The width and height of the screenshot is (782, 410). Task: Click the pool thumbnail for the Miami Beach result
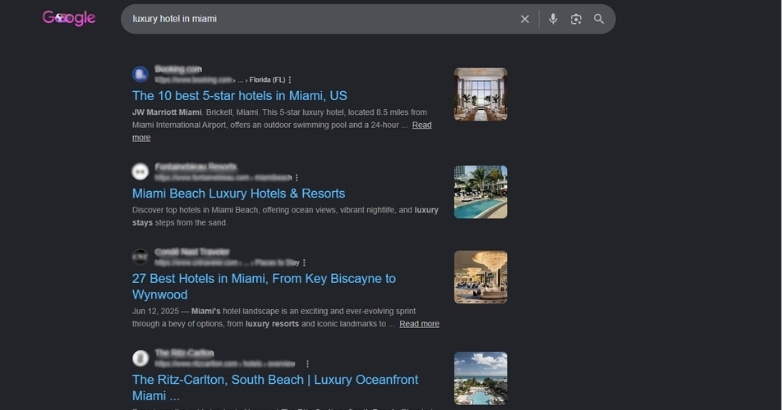(480, 192)
